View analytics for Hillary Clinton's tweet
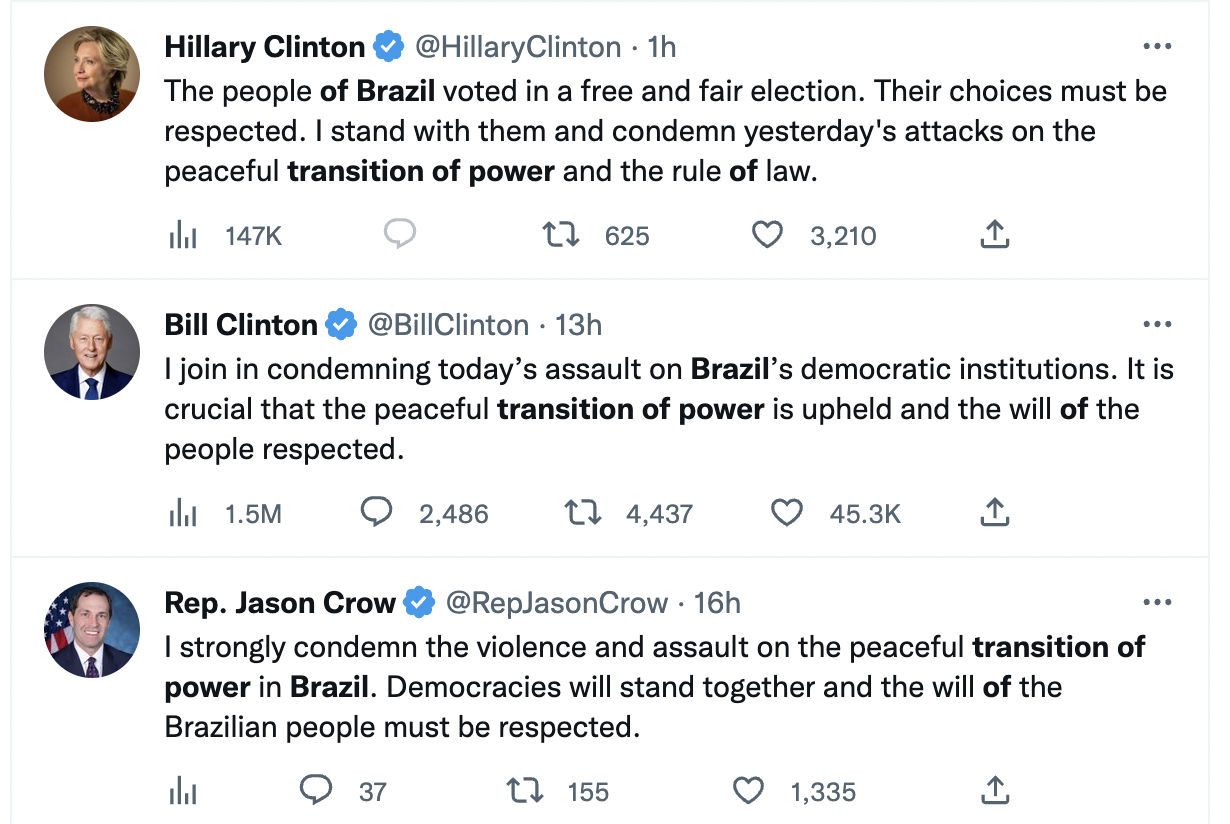This screenshot has height=824, width=1230. [x=181, y=235]
